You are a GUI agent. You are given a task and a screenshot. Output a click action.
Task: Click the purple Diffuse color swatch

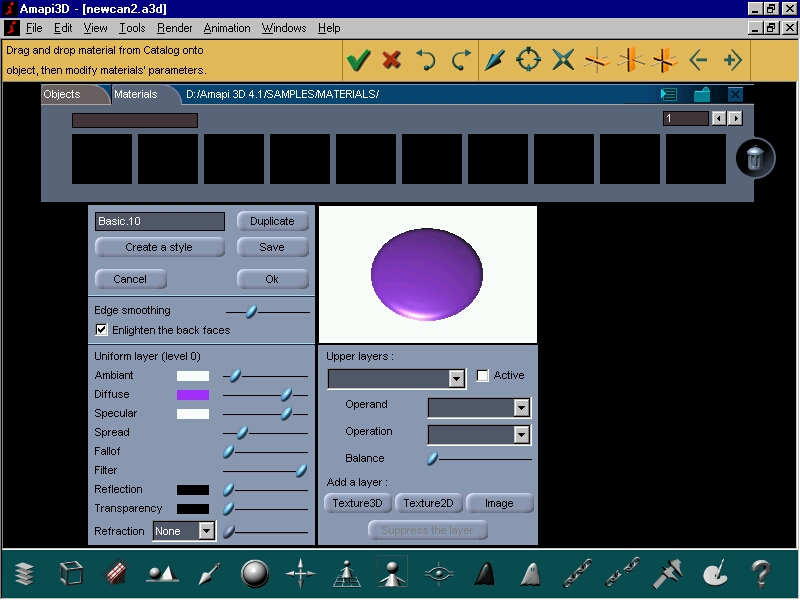[194, 394]
